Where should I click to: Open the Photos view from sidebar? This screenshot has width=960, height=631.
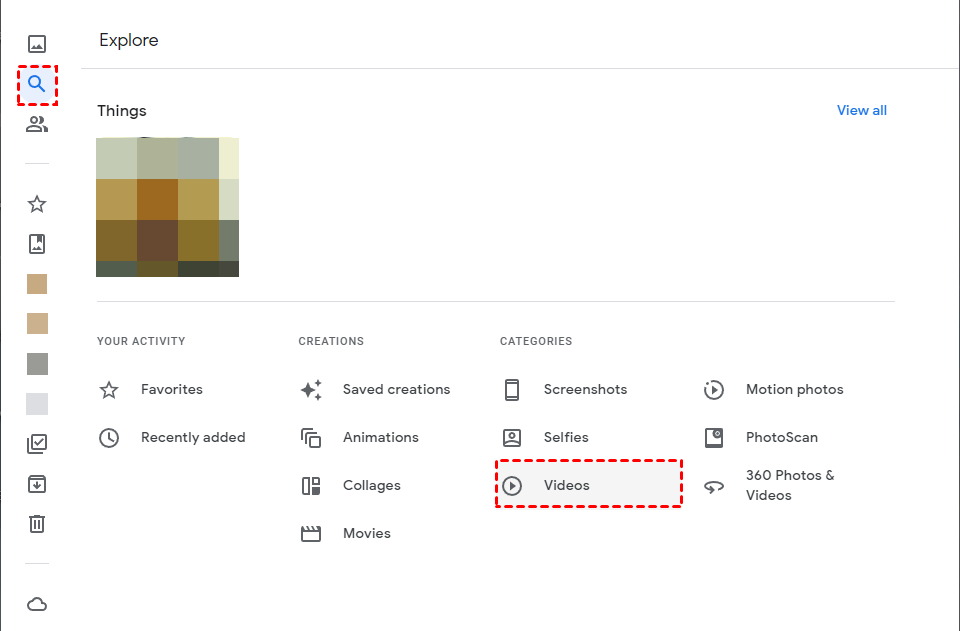coord(37,44)
